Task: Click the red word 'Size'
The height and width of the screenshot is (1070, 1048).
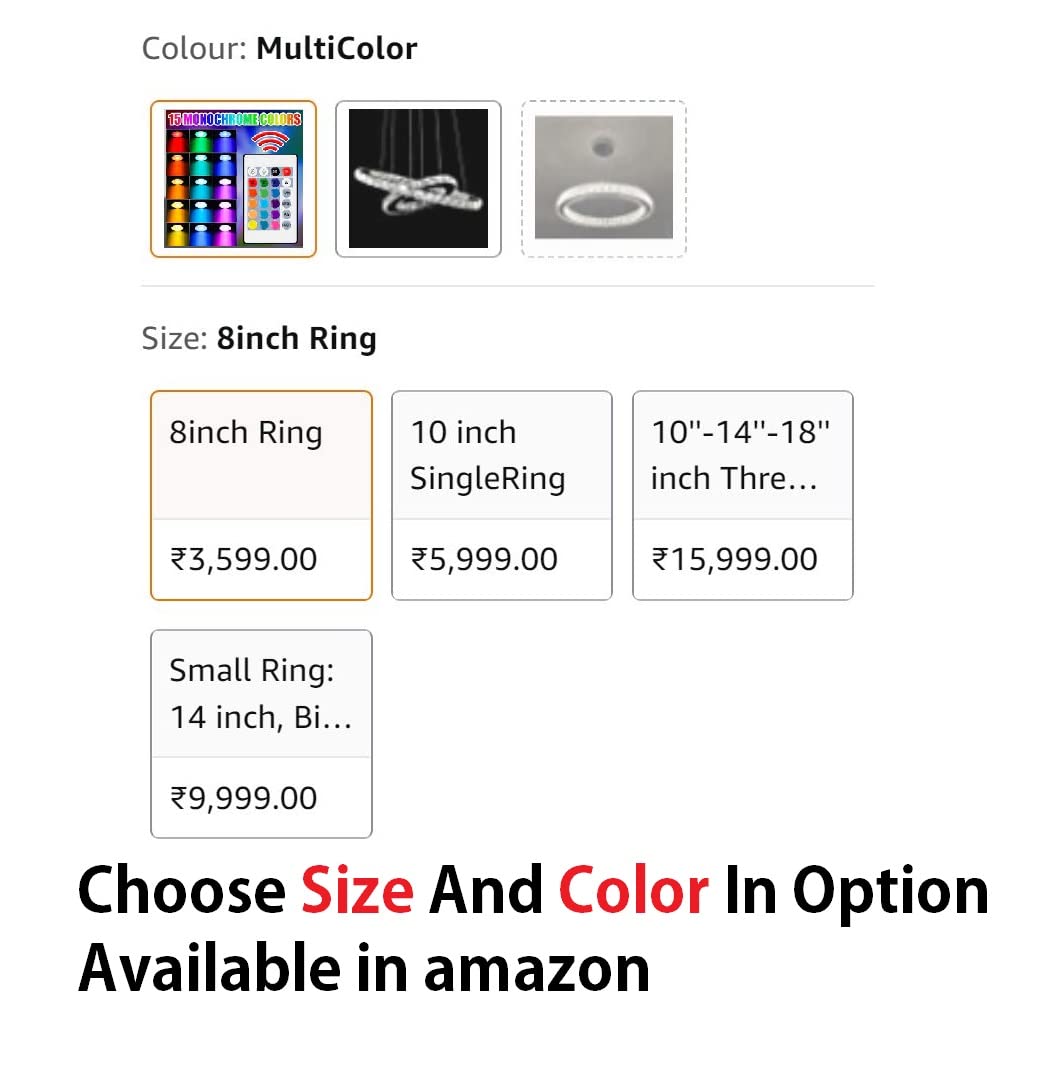Action: pyautogui.click(x=357, y=889)
